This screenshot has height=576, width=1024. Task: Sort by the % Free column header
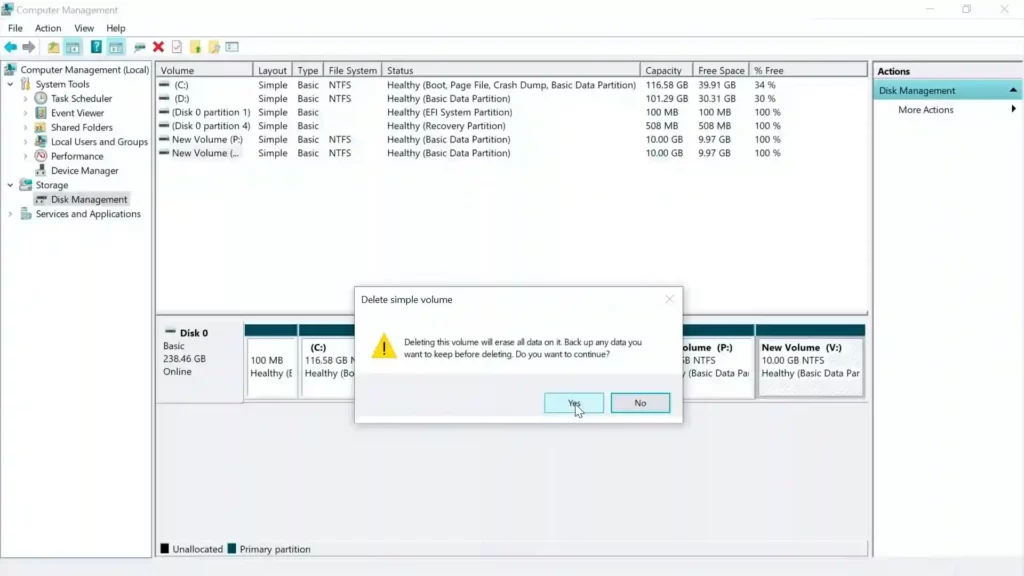808,70
